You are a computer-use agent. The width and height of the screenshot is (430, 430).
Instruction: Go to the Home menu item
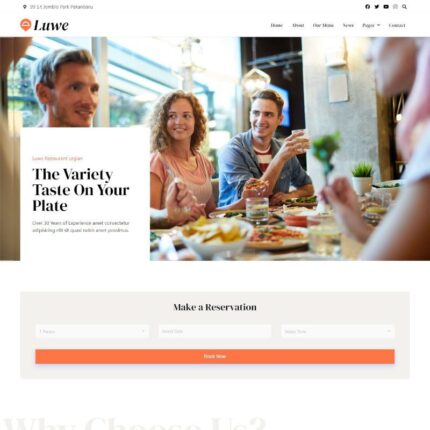click(x=276, y=25)
